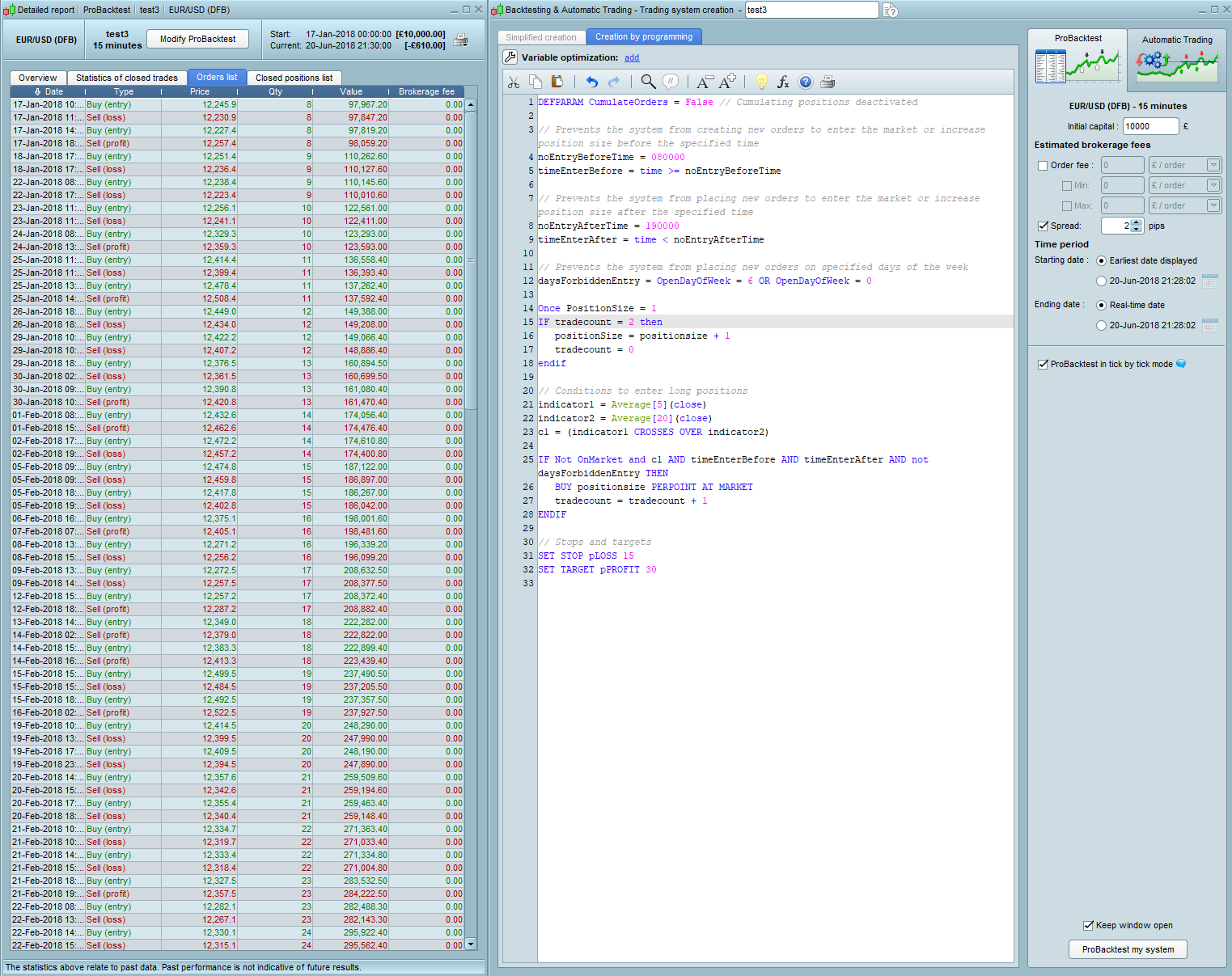
Task: Select custom starting date radio button
Action: pos(1101,281)
